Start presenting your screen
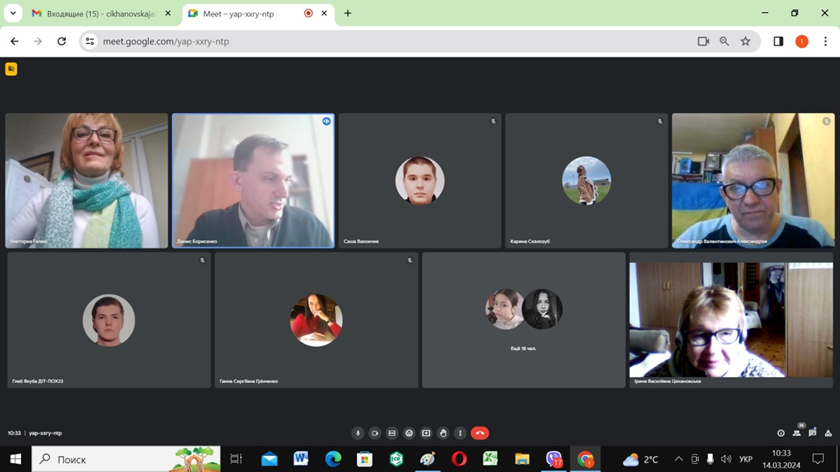 tap(426, 433)
